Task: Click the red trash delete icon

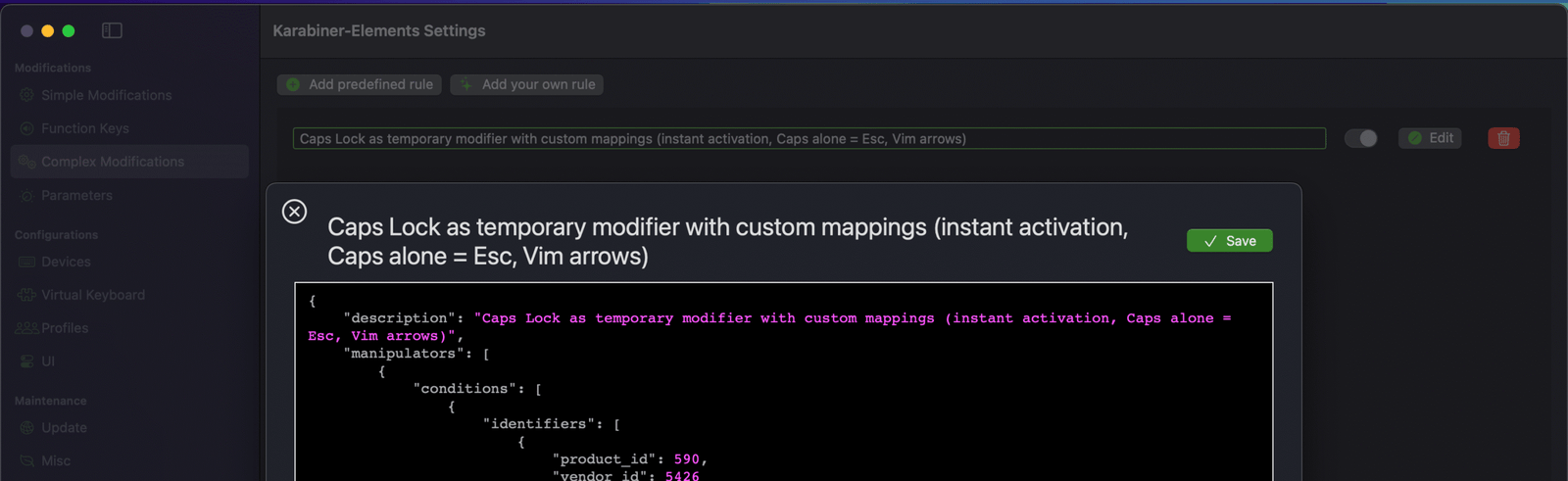Action: point(1503,138)
